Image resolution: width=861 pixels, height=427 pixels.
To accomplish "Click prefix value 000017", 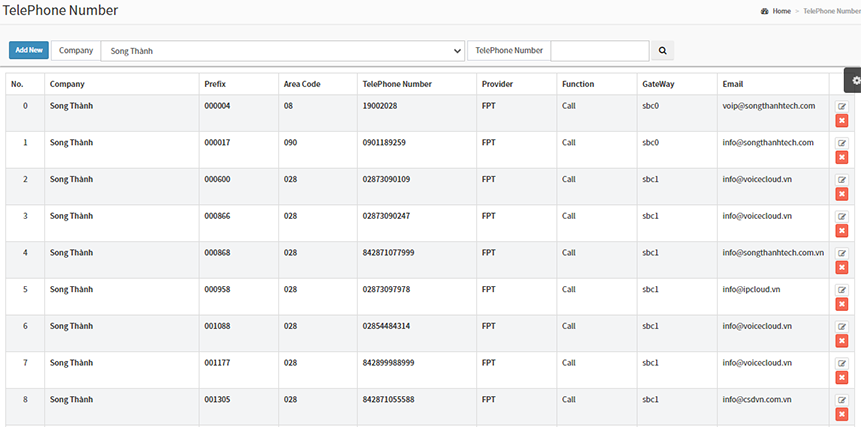I will click(x=217, y=143).
